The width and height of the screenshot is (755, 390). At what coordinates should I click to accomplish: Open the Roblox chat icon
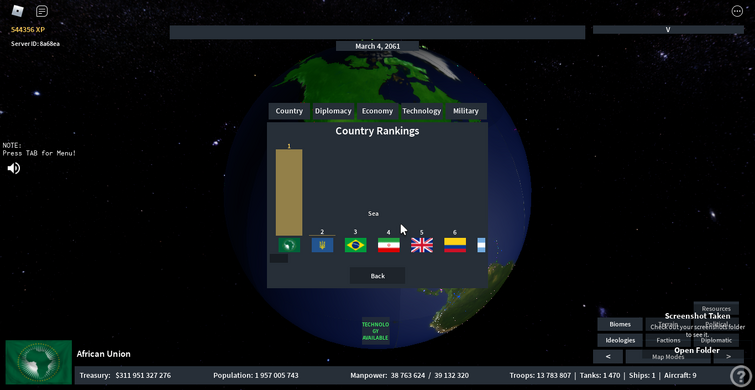tap(42, 11)
